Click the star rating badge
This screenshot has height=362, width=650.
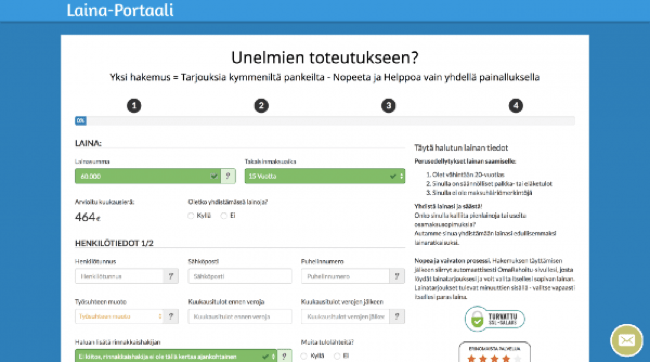[495, 352]
